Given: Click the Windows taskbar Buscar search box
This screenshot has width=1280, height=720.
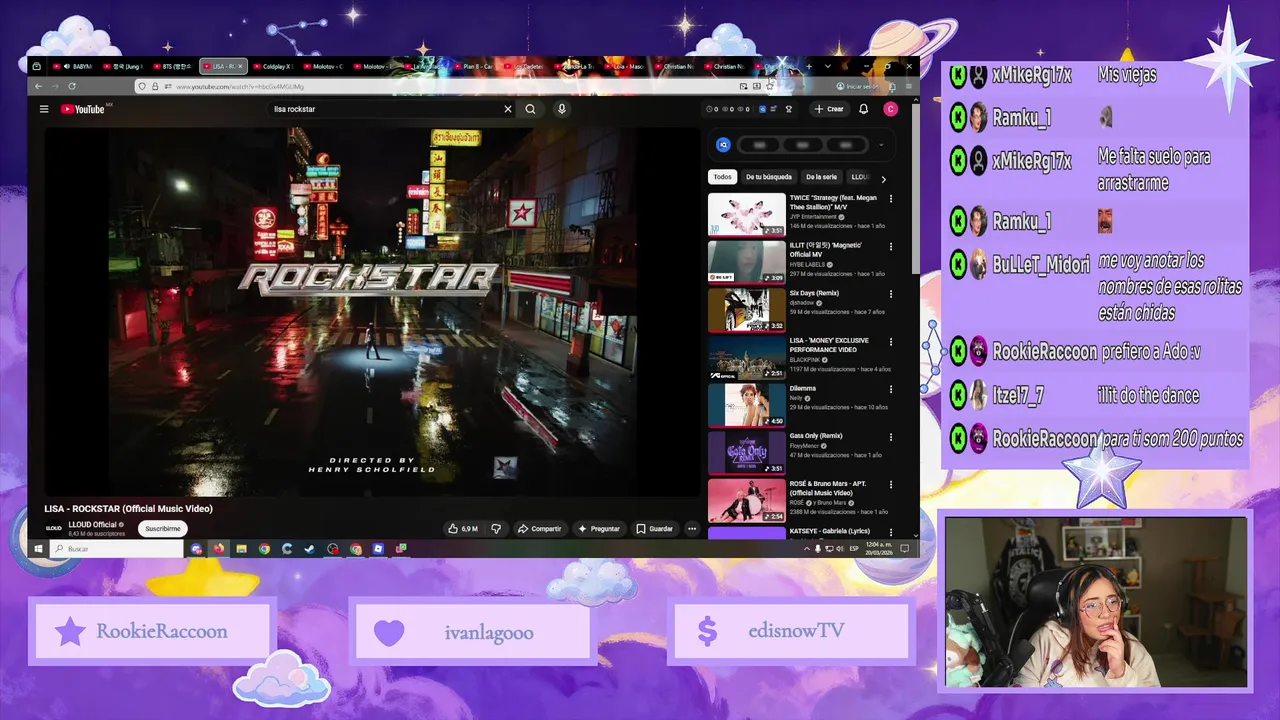Looking at the screenshot, I should tap(115, 549).
